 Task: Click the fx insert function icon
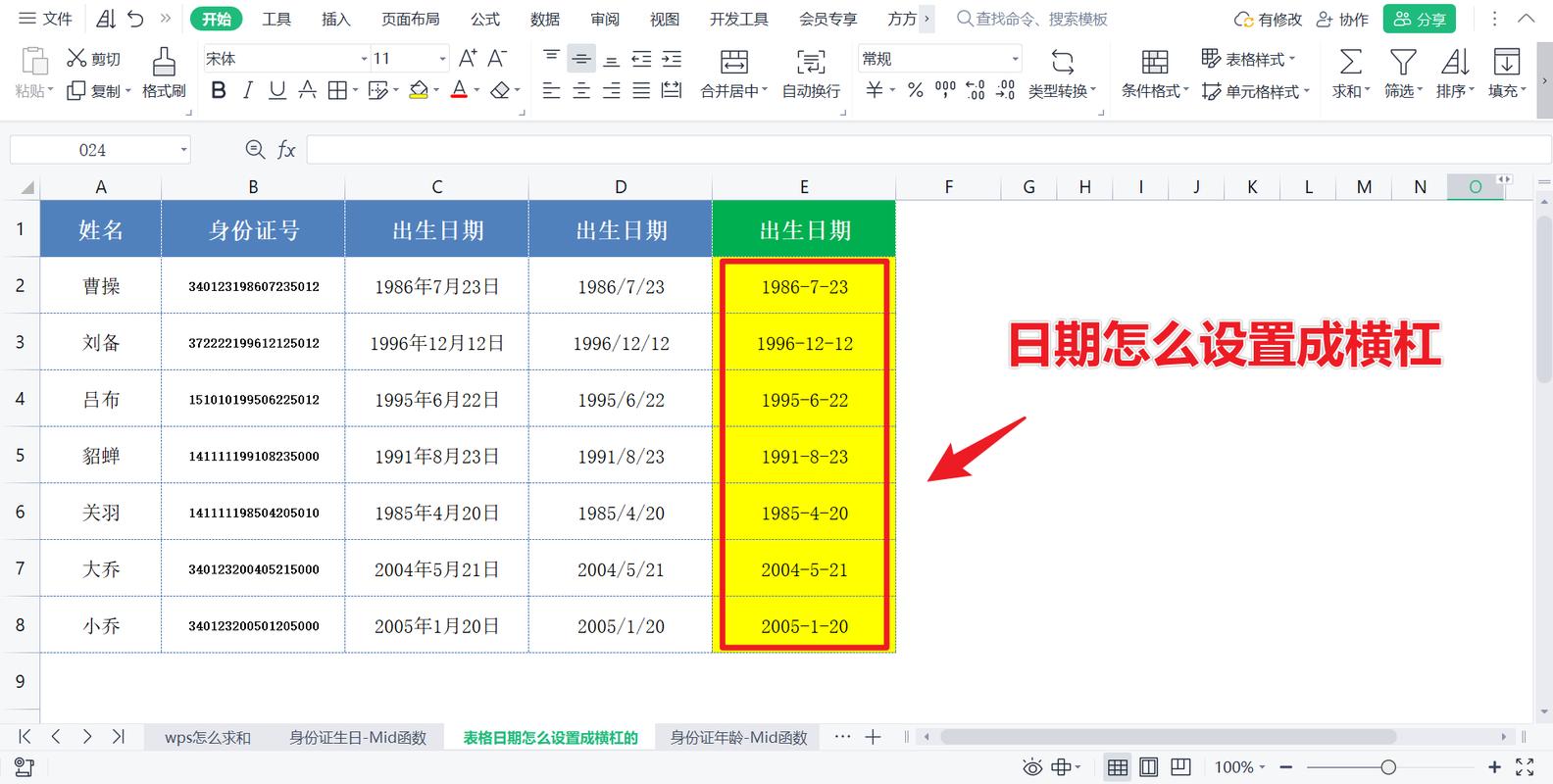click(x=286, y=150)
